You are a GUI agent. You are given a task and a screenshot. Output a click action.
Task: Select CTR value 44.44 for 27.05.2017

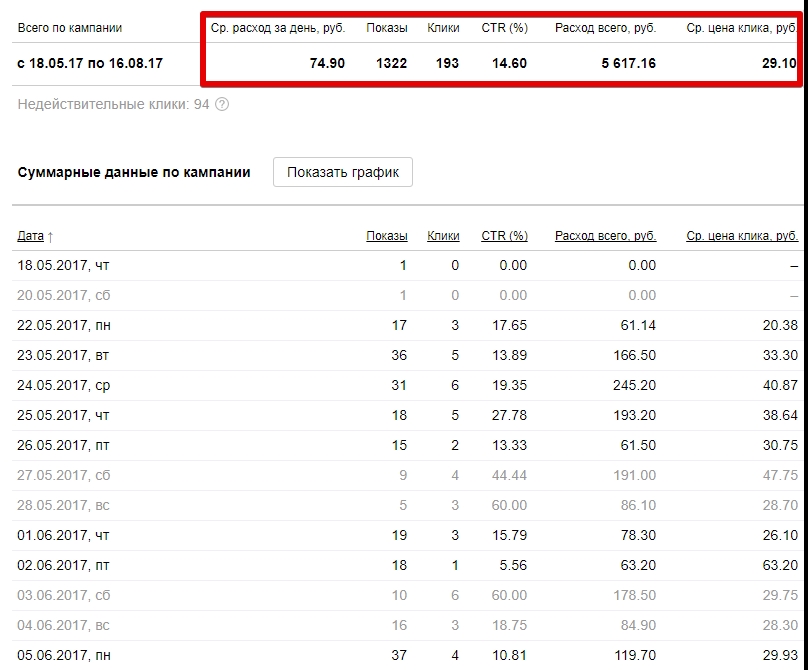click(x=509, y=475)
